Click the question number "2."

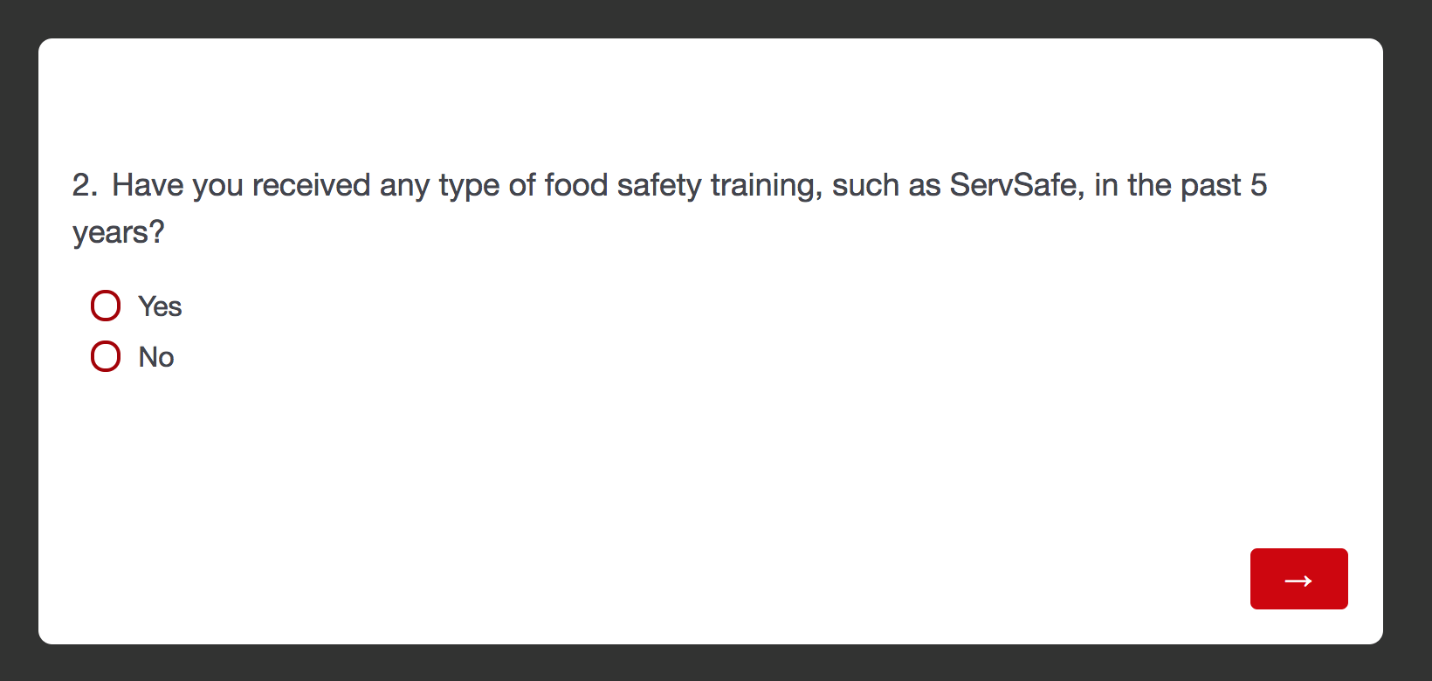pyautogui.click(x=85, y=186)
